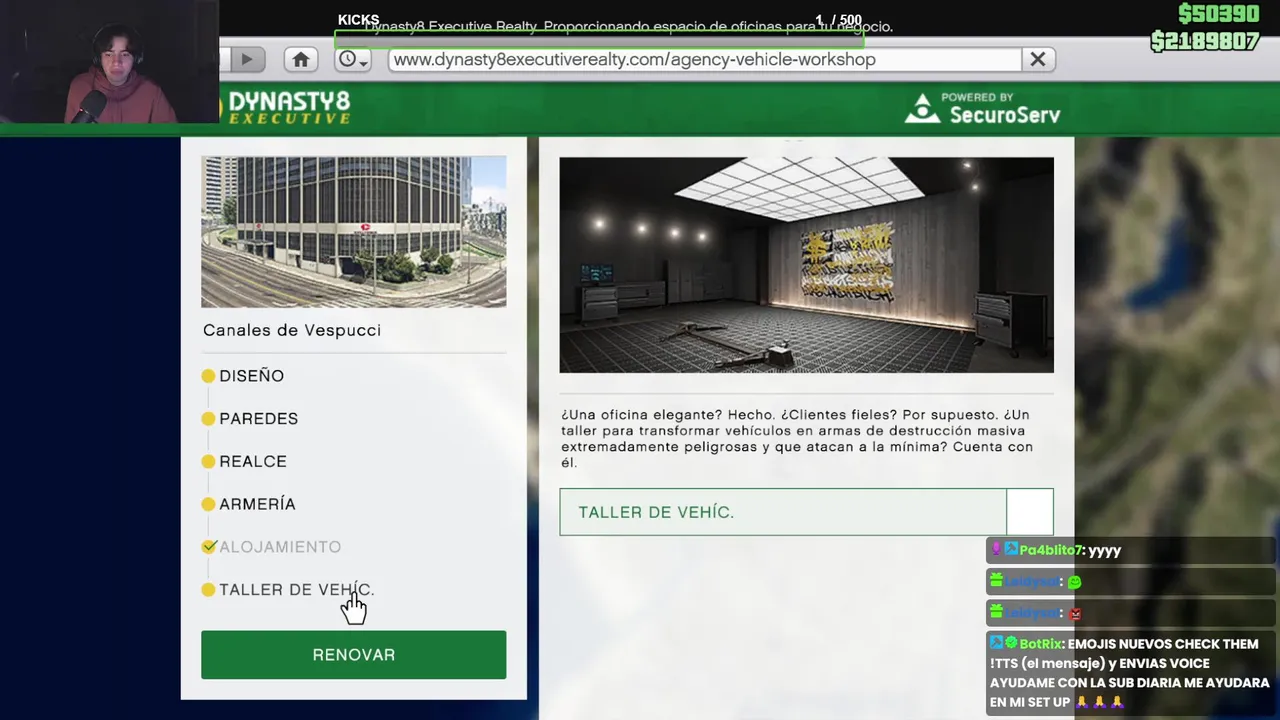Select the PAREDES menu option

tap(258, 419)
